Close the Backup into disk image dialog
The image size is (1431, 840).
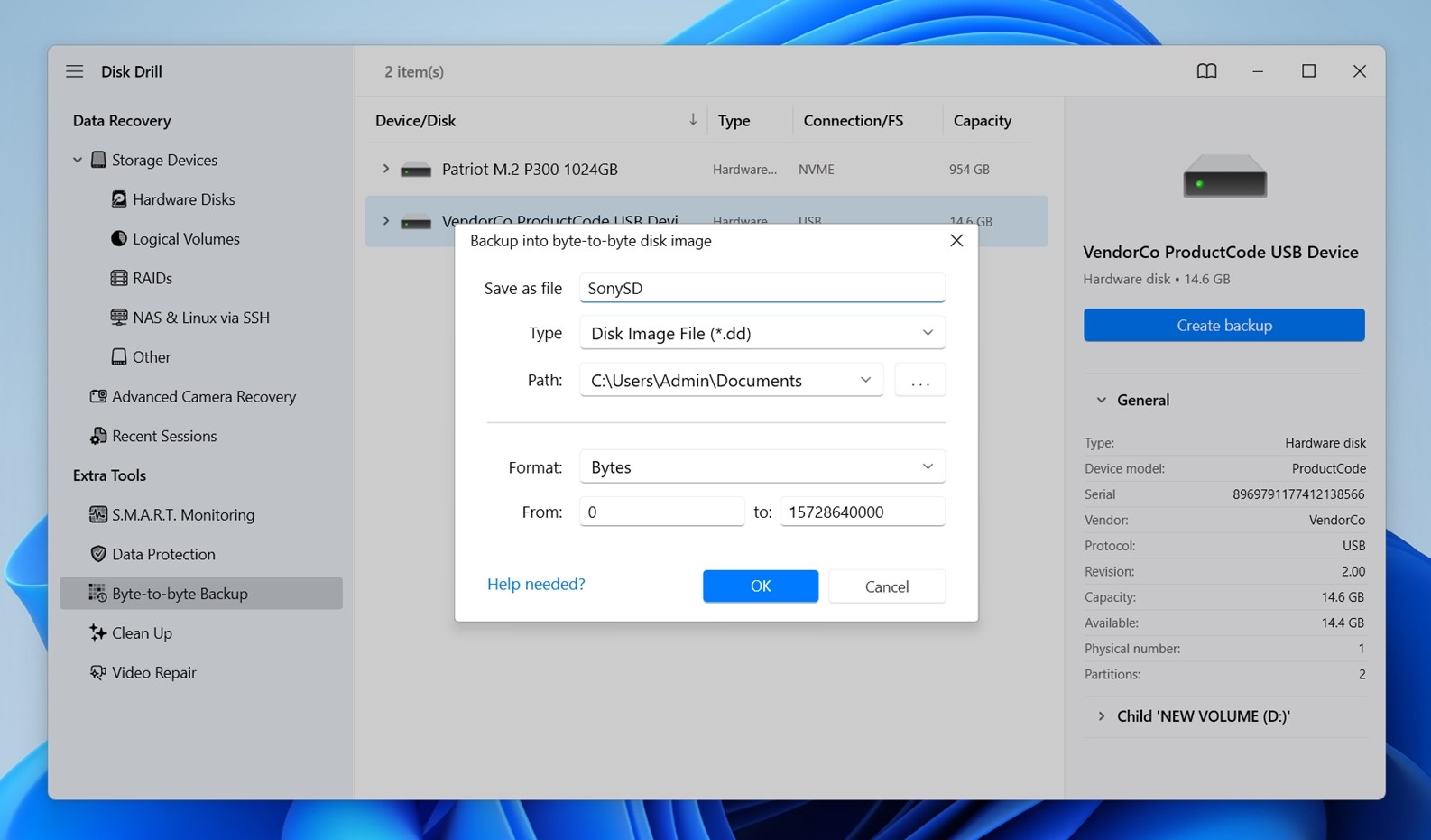click(956, 240)
